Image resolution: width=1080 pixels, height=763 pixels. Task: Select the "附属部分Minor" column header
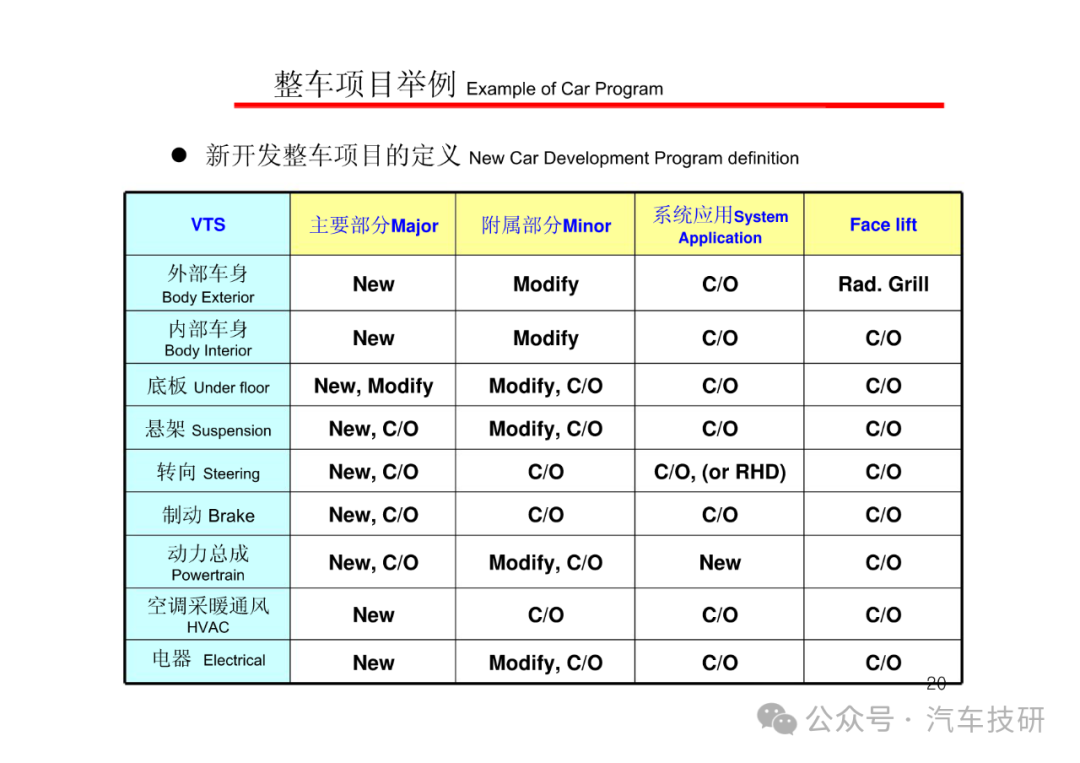[x=546, y=225]
